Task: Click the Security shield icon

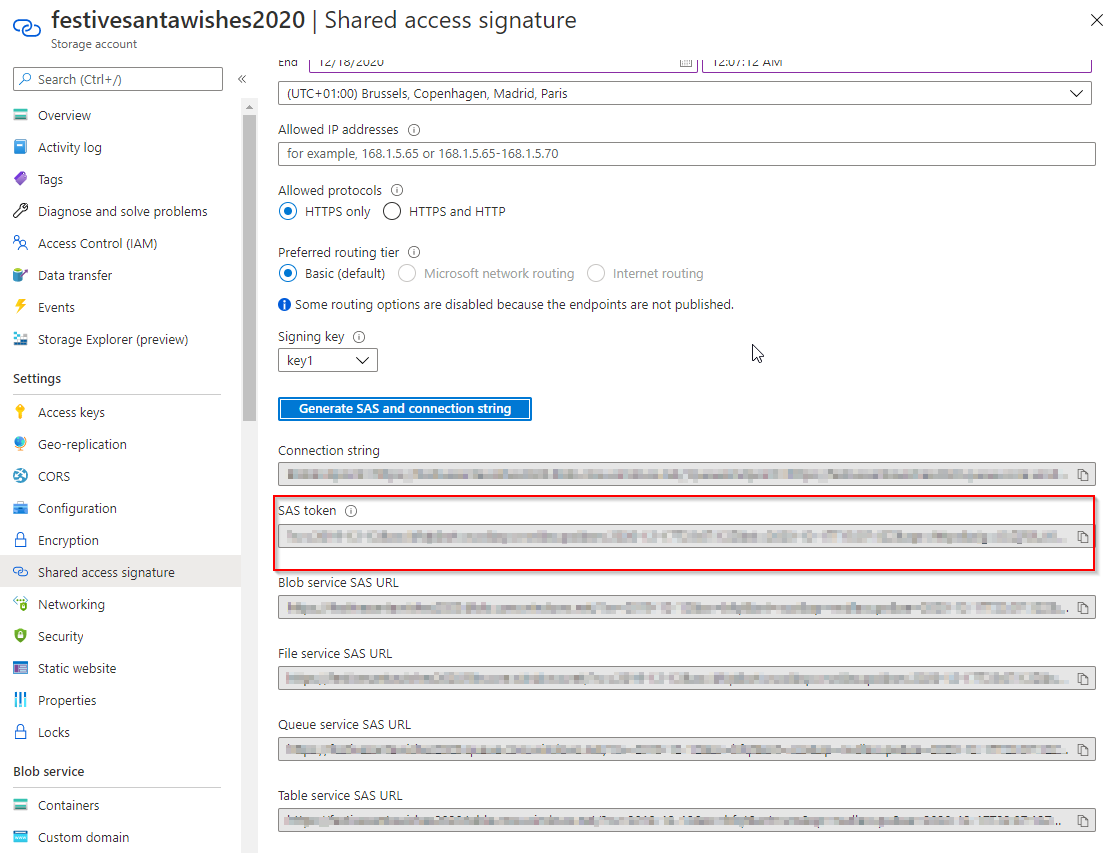Action: pyautogui.click(x=20, y=636)
